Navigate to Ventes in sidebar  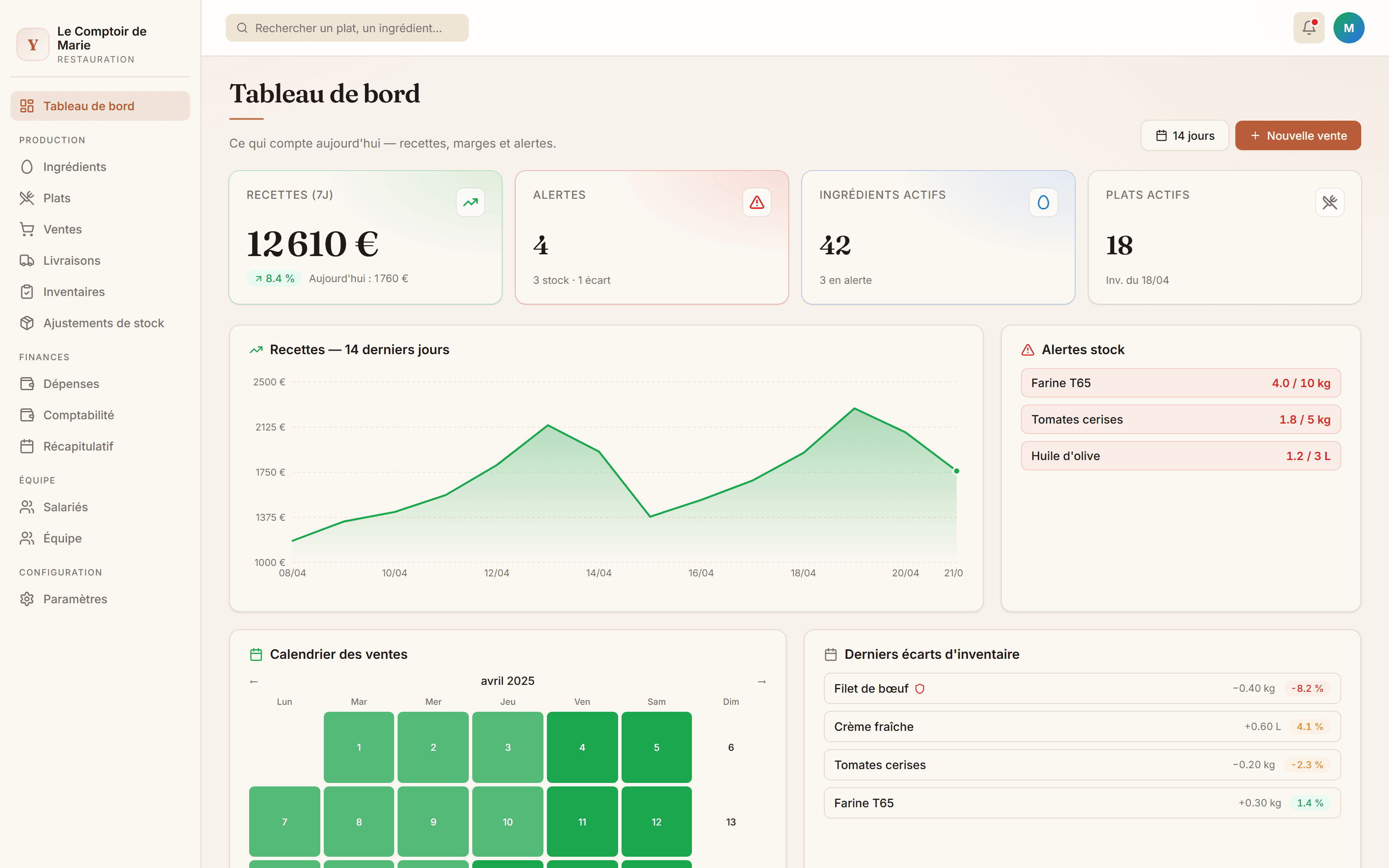point(100,230)
